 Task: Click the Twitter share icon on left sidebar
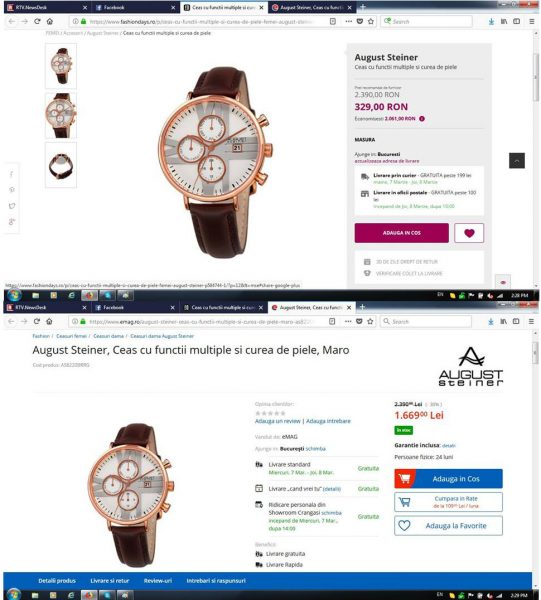pyautogui.click(x=12, y=206)
